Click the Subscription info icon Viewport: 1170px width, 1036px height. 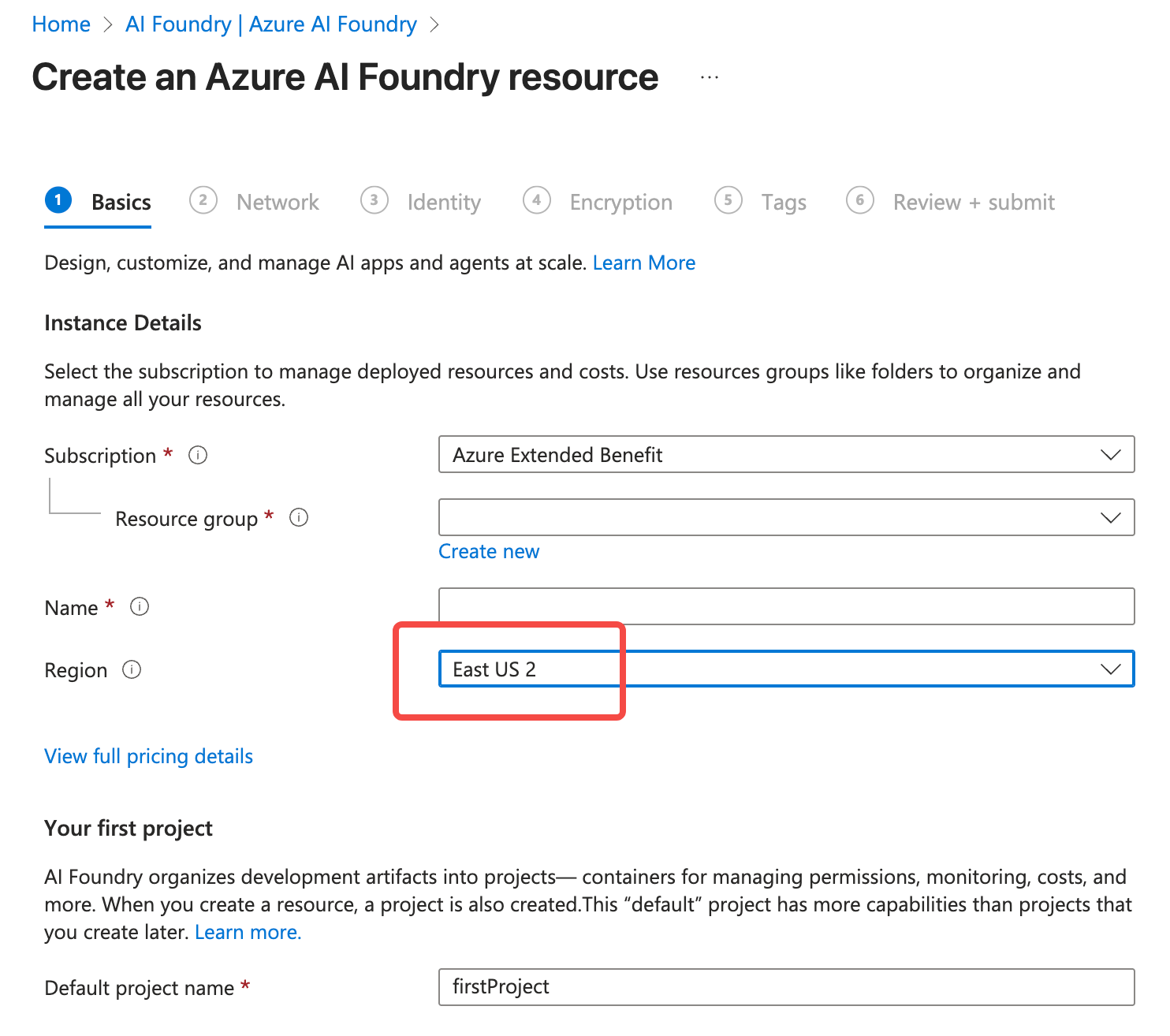coord(199,455)
